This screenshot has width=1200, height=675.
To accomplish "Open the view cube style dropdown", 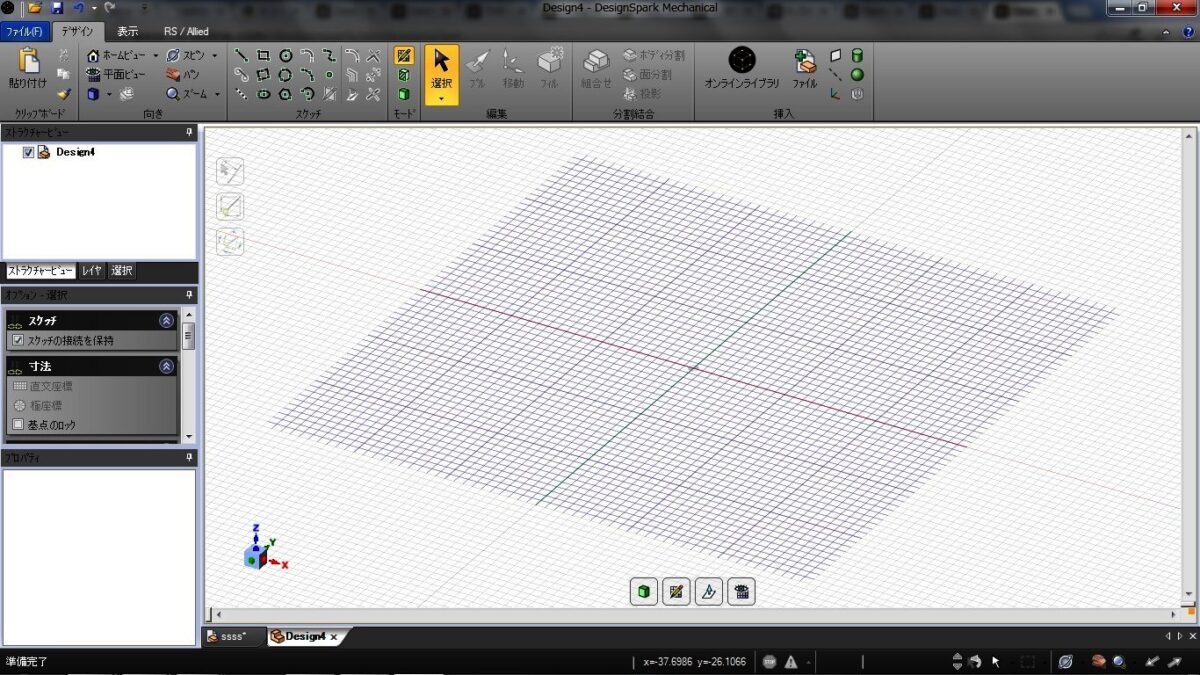I will click(109, 94).
